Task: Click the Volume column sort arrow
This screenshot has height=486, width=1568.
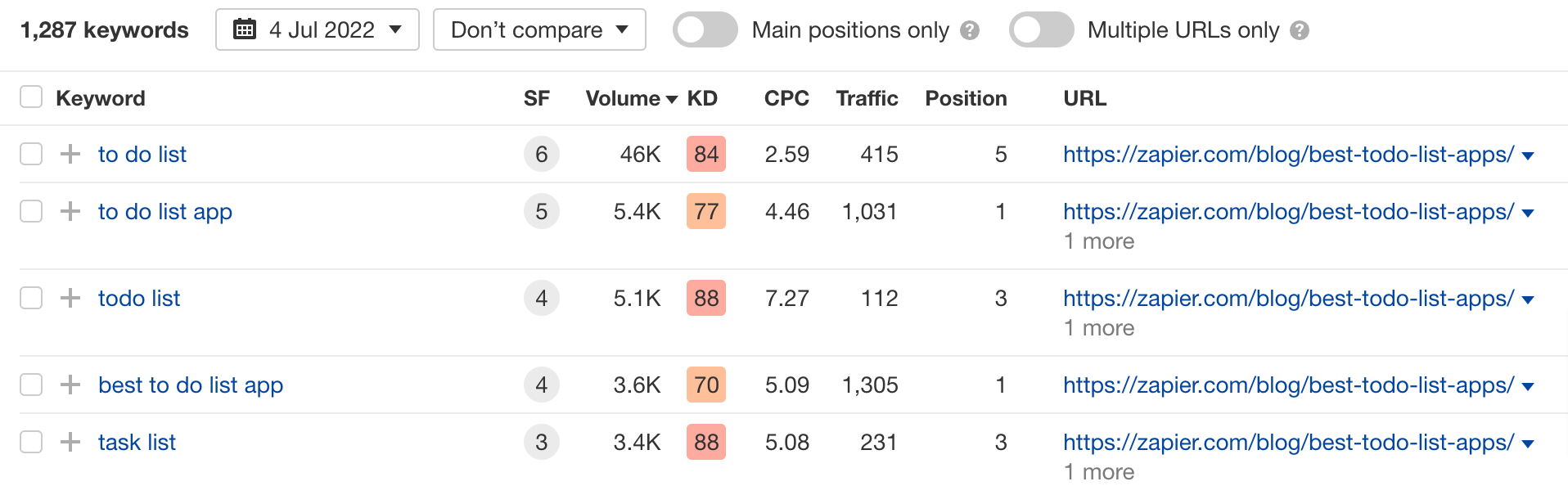Action: point(673,98)
